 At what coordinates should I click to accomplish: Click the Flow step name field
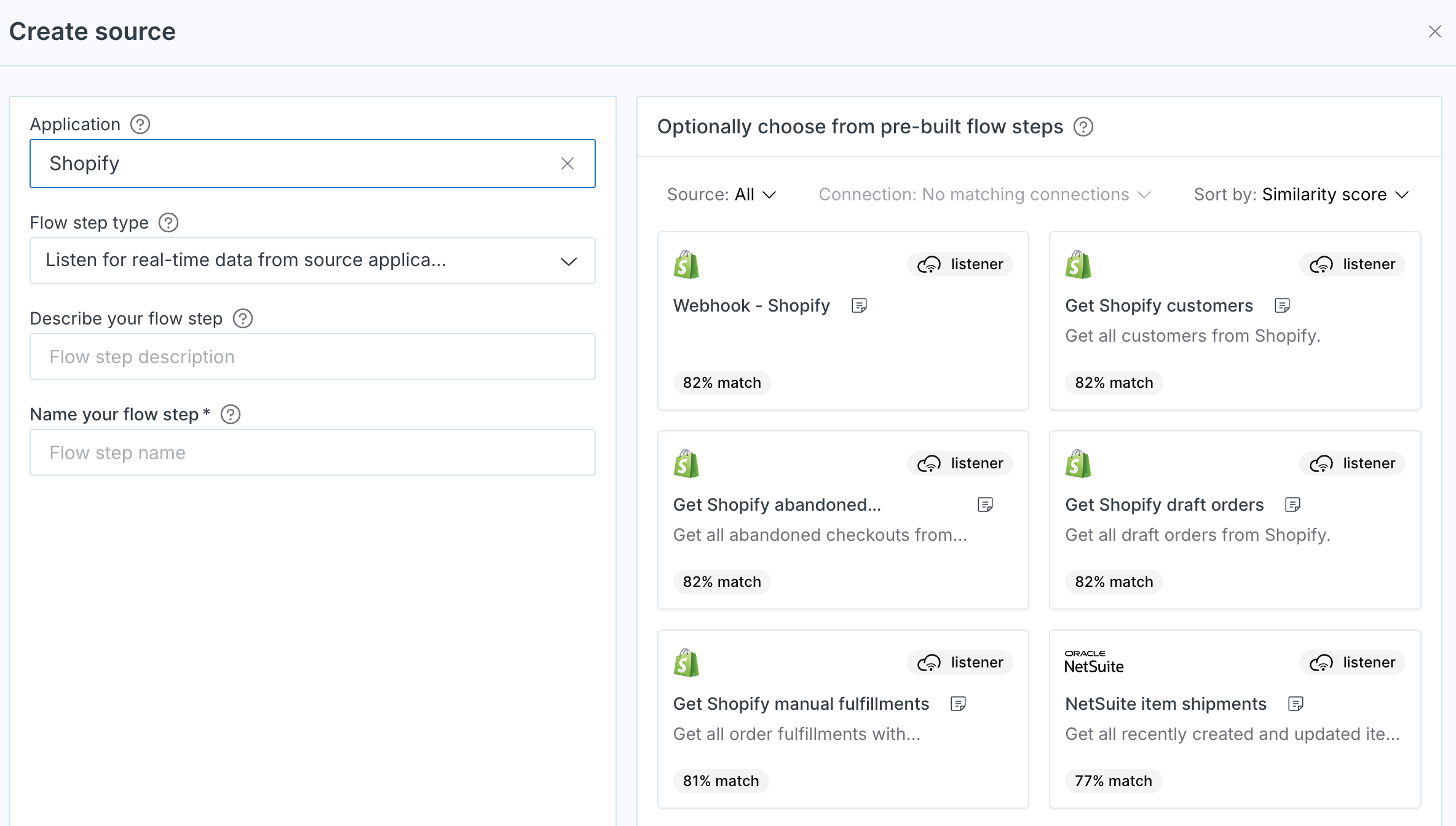pos(312,452)
